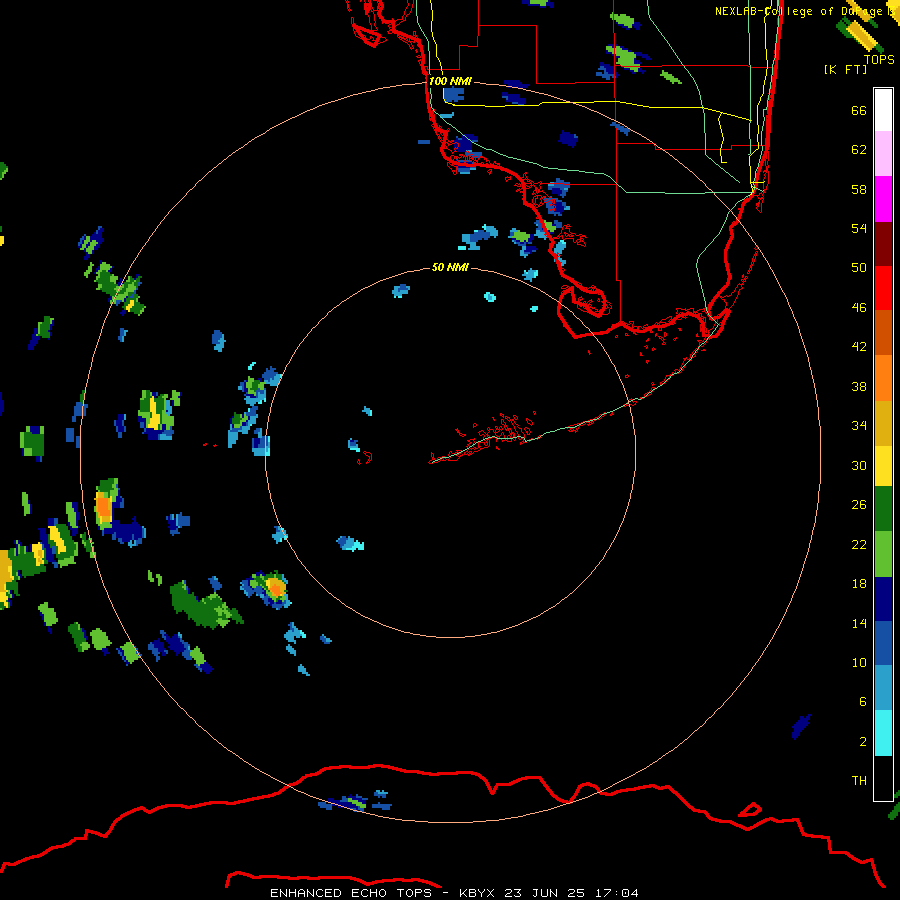The width and height of the screenshot is (900, 900).
Task: Select the yellow legend color block
Action: (x=883, y=466)
